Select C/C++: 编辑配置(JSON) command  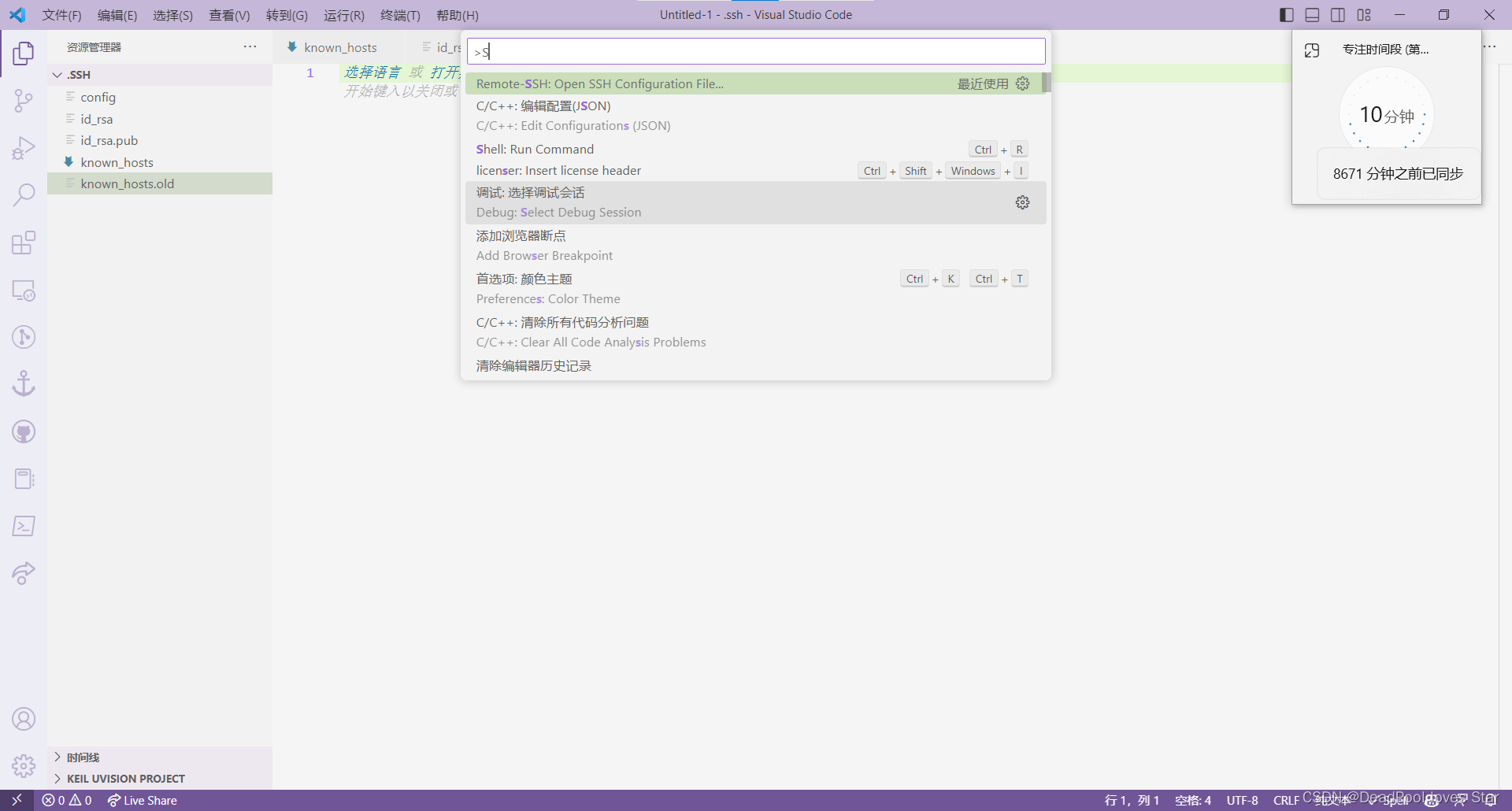(756, 116)
